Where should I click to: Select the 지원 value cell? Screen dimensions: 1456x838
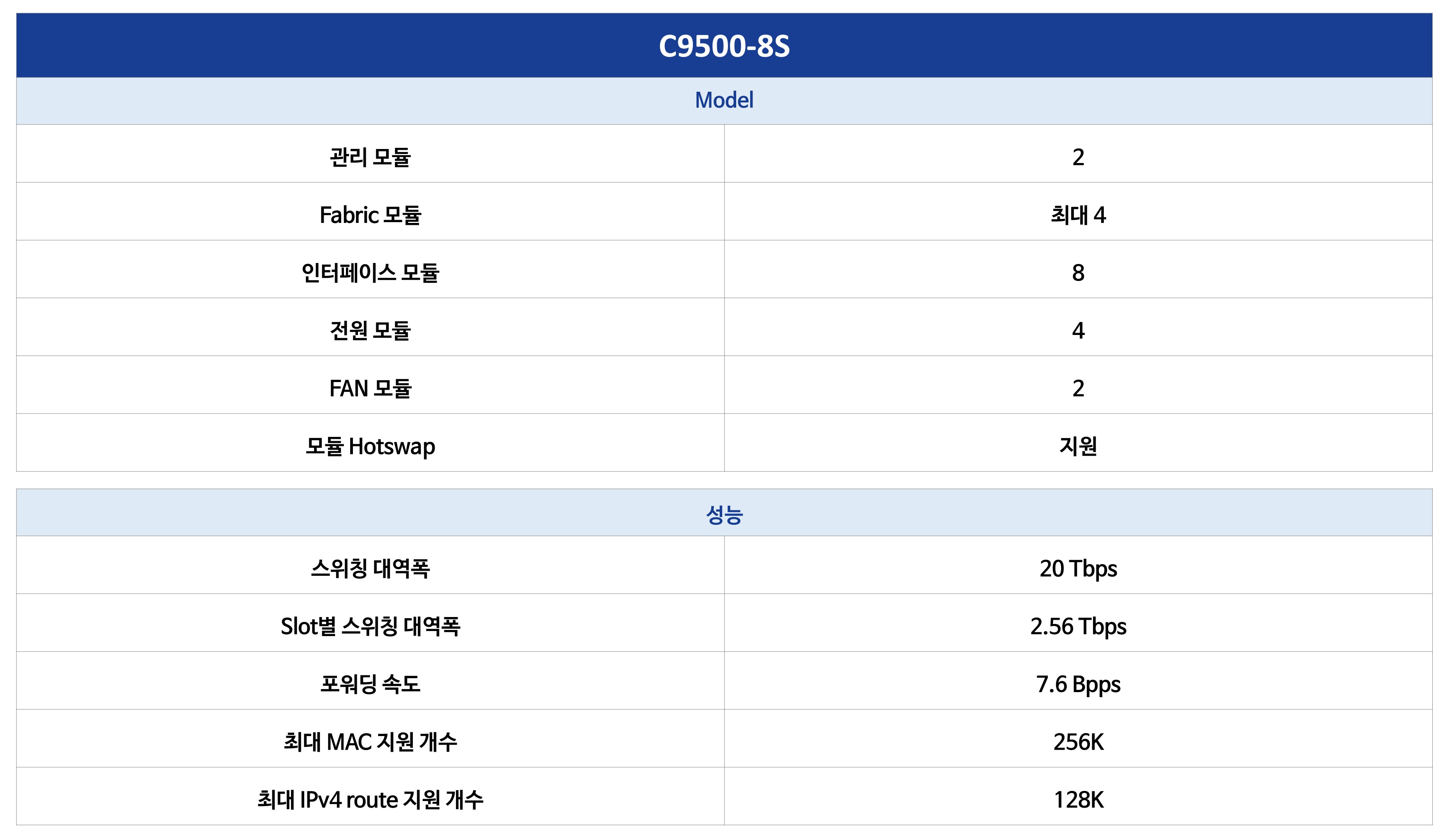[1077, 447]
